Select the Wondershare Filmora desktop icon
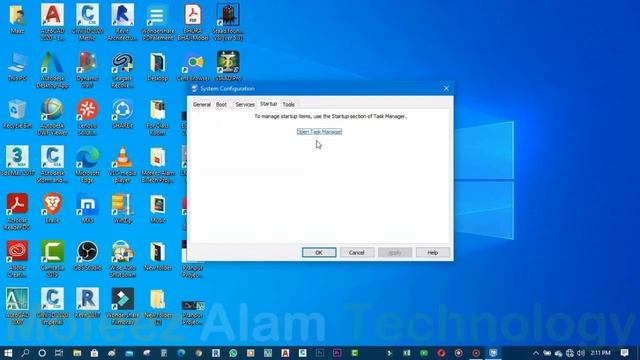The width and height of the screenshot is (640, 360). point(122,306)
